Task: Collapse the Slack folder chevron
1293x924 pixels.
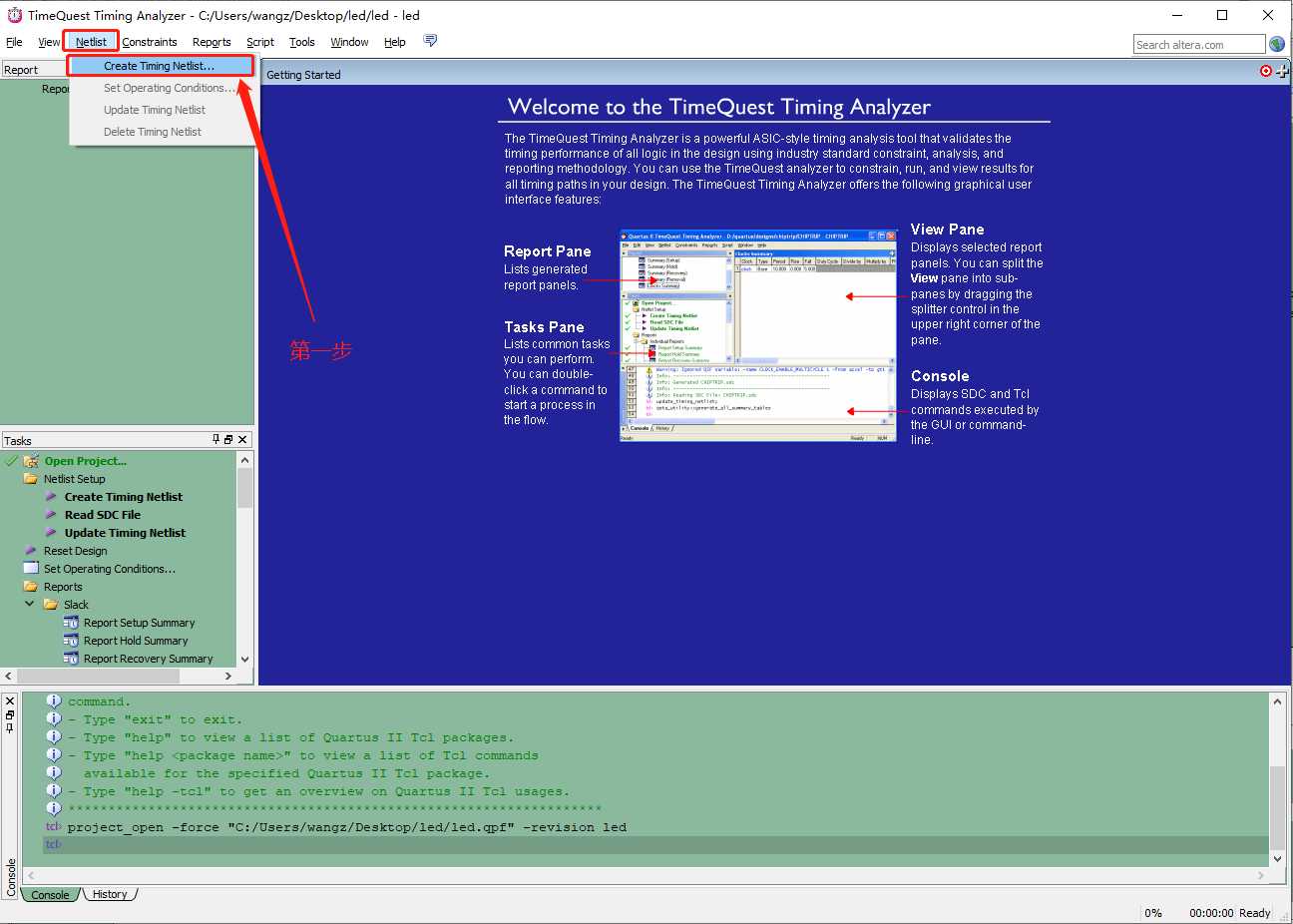Action: point(30,604)
